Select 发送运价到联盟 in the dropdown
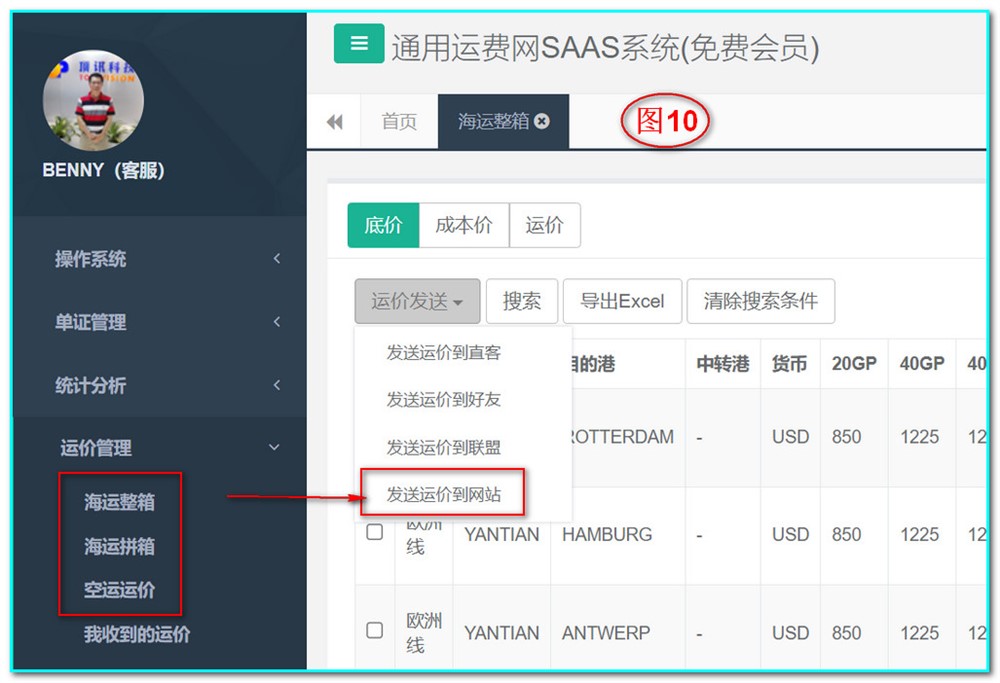The image size is (1000, 683). [443, 447]
